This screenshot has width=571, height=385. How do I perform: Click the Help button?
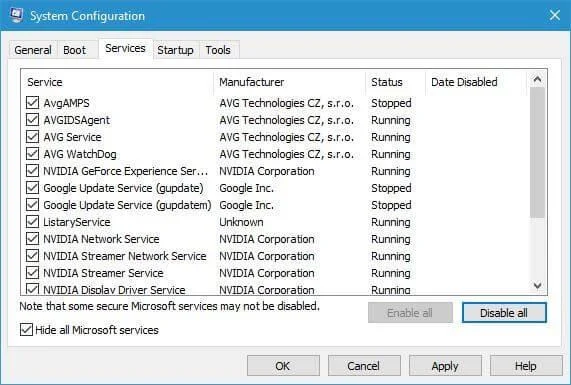click(526, 366)
